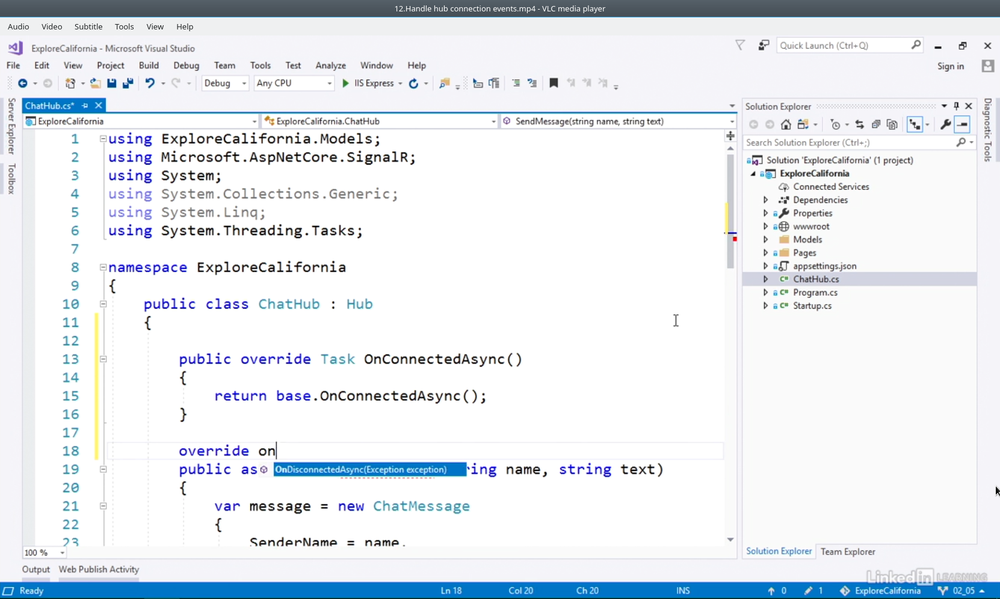Click the notifications filter funnel icon

[x=740, y=45]
